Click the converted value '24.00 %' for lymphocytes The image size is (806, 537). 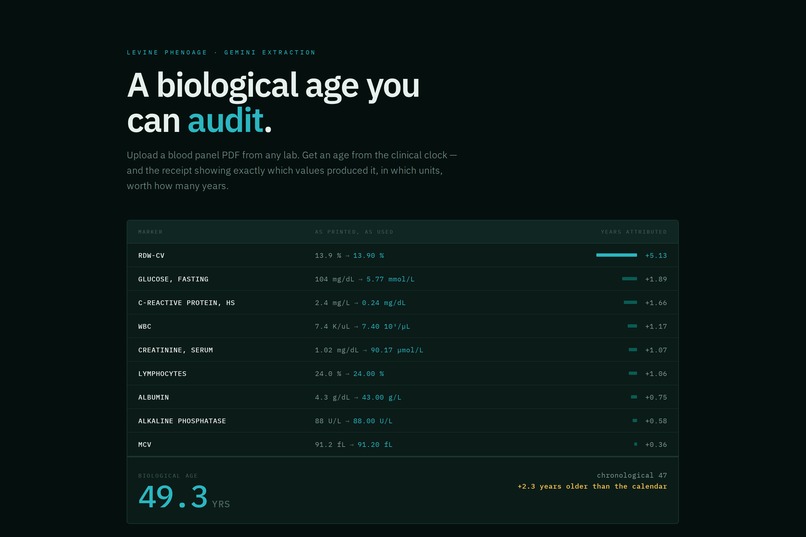click(x=369, y=374)
